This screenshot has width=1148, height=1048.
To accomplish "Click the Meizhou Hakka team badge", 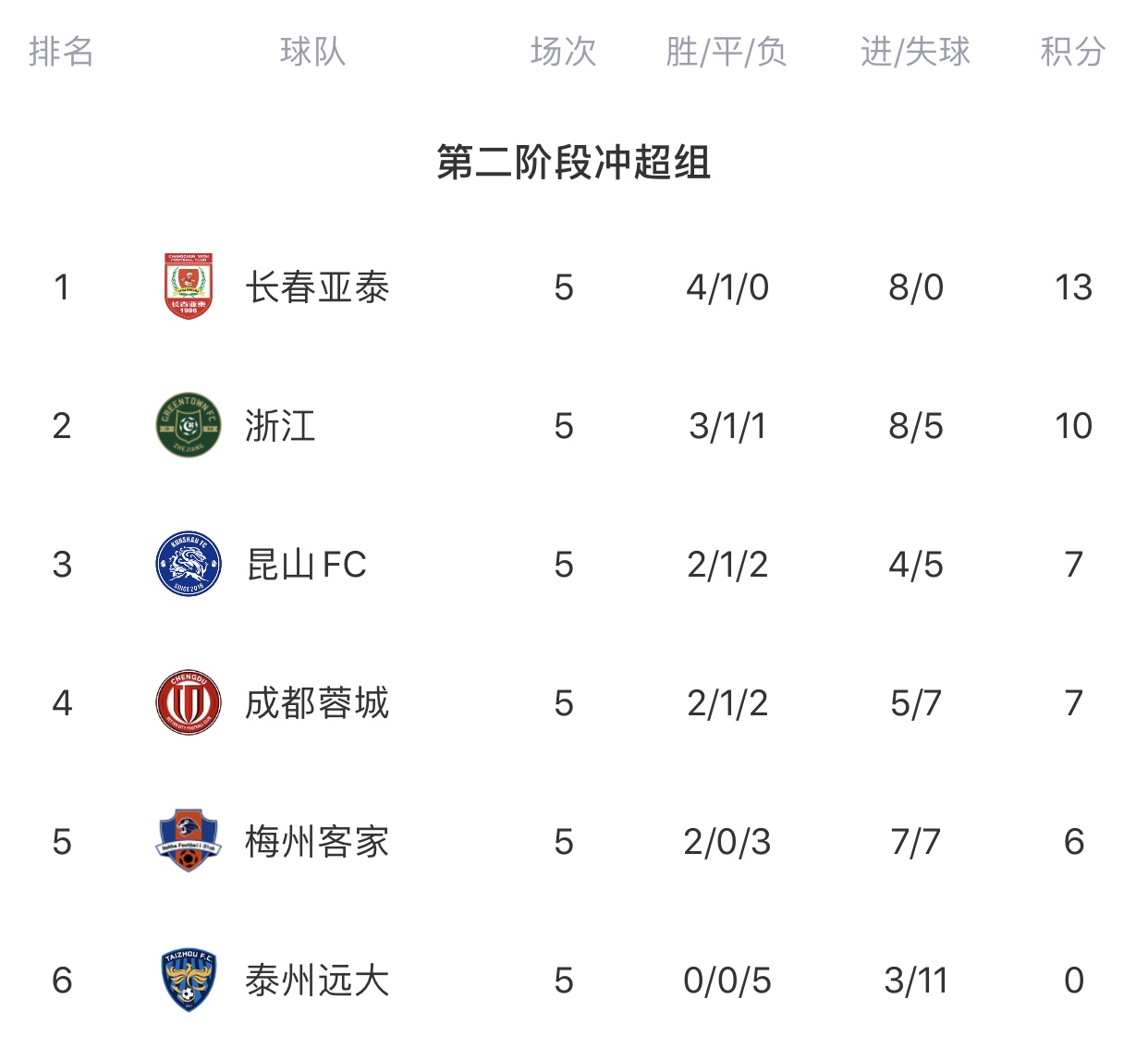I will coord(189,841).
